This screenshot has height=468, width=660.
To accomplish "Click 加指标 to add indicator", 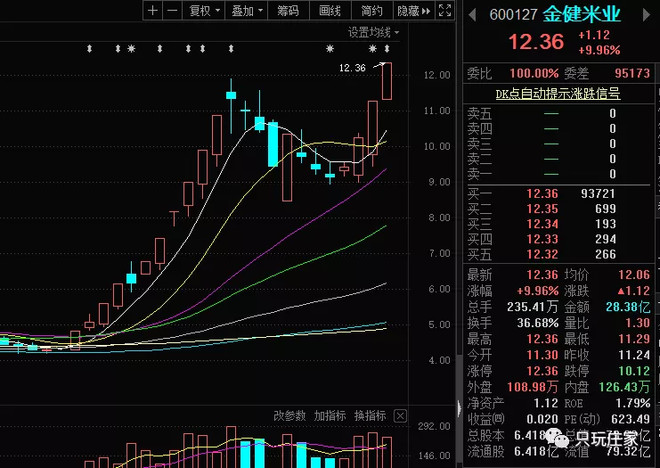I will 330,416.
